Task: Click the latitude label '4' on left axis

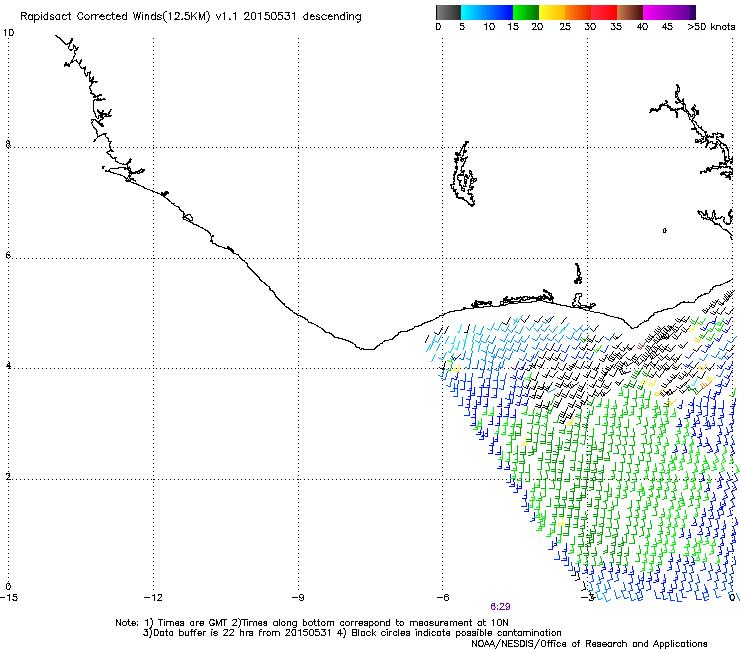Action: point(8,366)
